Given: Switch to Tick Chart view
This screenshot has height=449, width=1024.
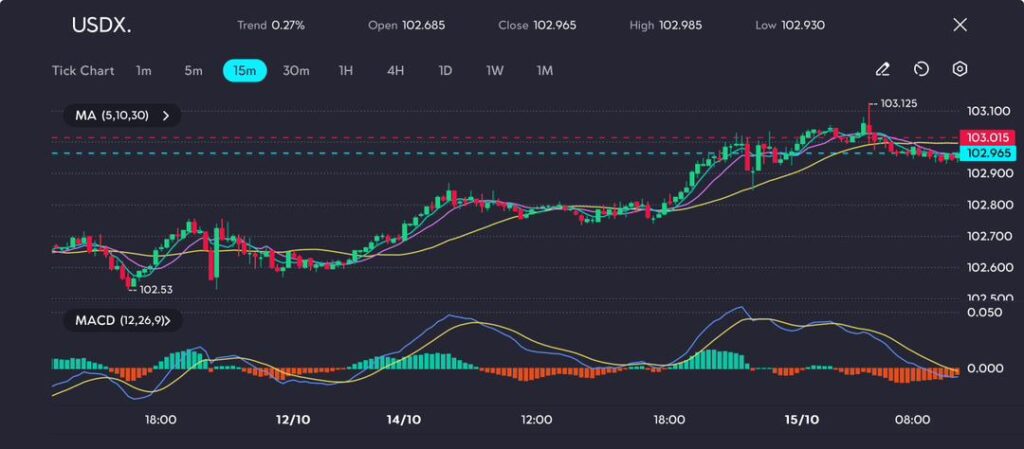Looking at the screenshot, I should point(83,71).
